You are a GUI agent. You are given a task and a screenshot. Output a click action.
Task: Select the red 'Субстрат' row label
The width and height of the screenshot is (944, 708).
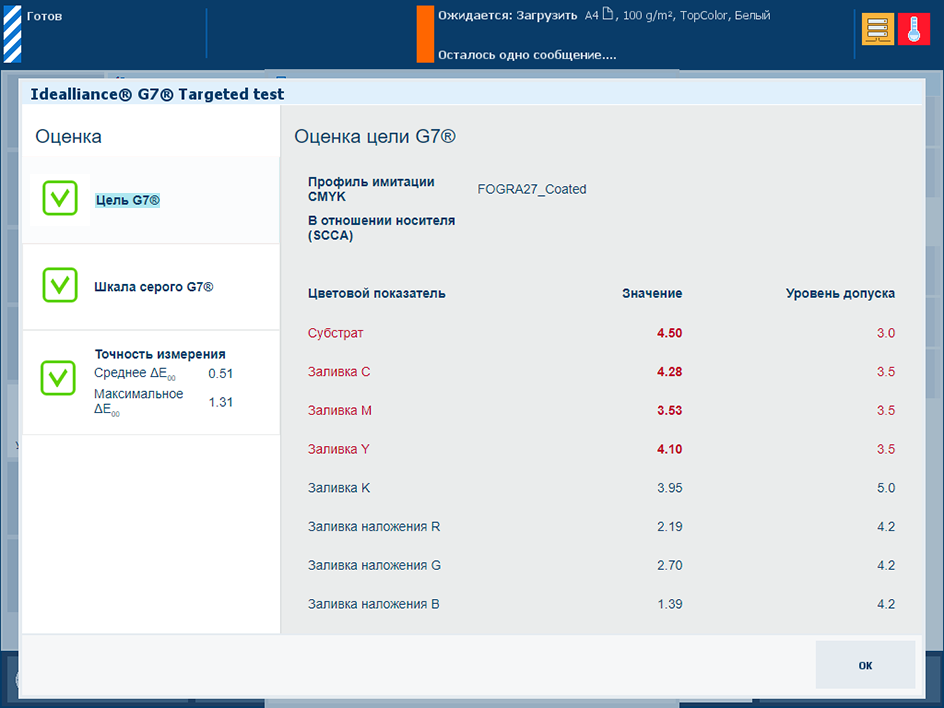335,333
